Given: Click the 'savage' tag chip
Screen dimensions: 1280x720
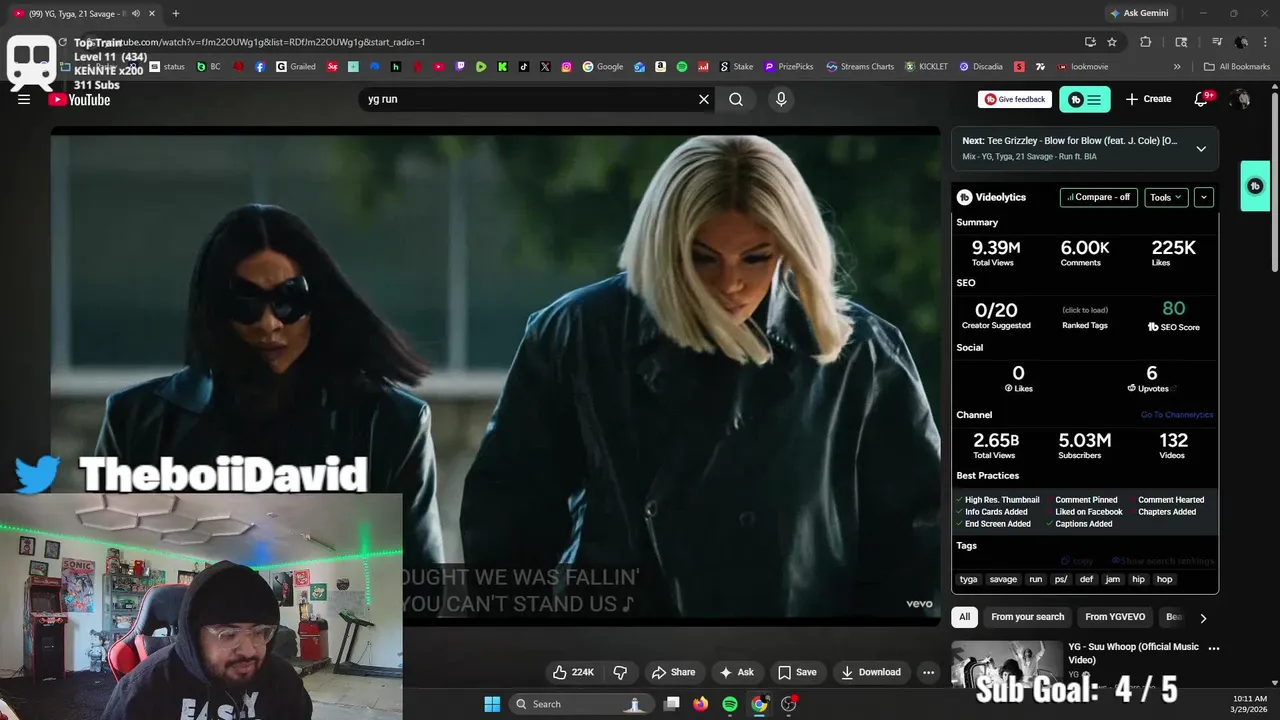Looking at the screenshot, I should pyautogui.click(x=1003, y=579).
